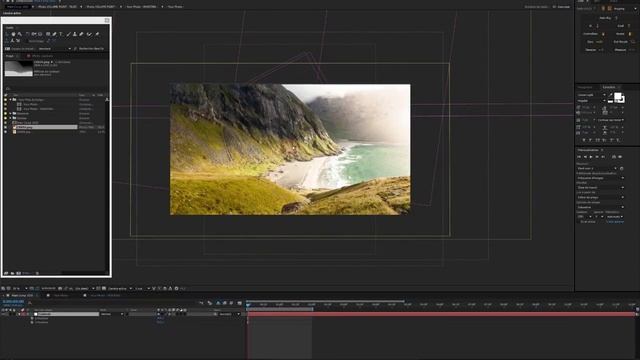Select the third timeline composition tab
Image resolution: width=640 pixels, height=360 pixels.
pyautogui.click(x=105, y=296)
